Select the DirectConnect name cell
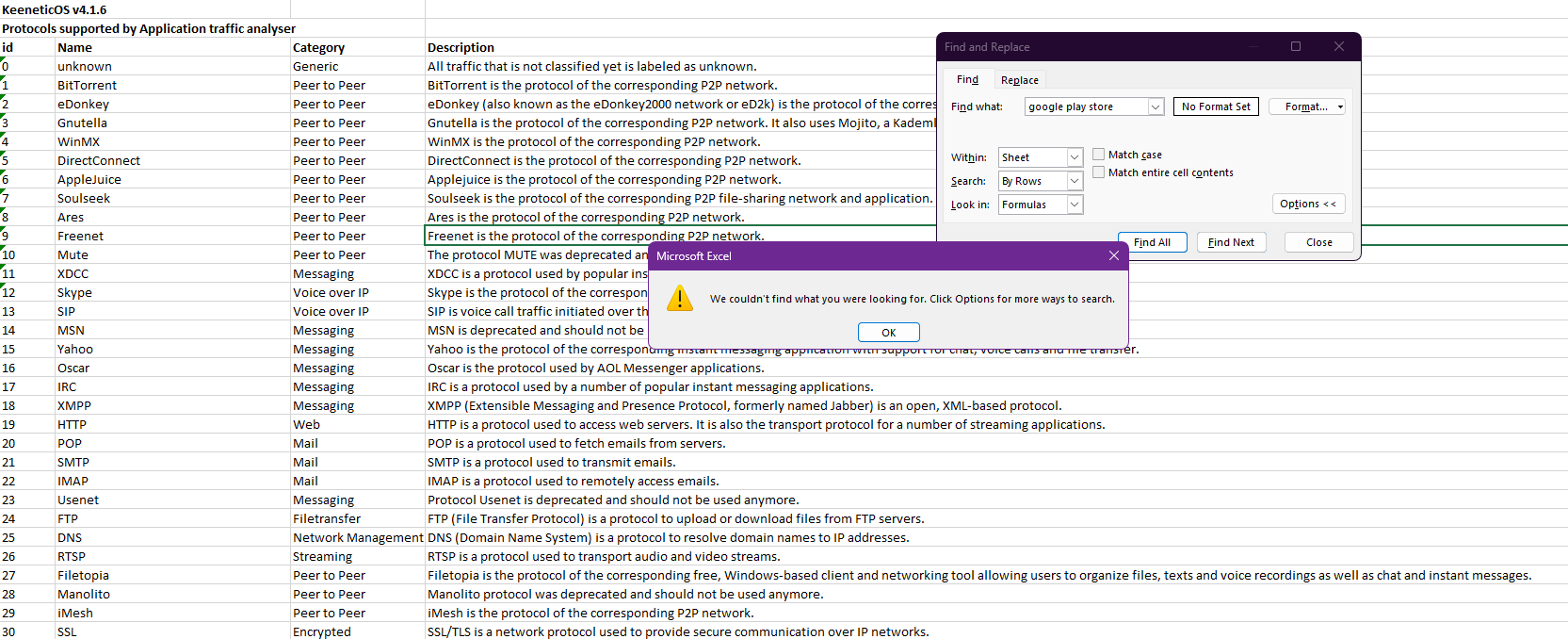 click(172, 160)
